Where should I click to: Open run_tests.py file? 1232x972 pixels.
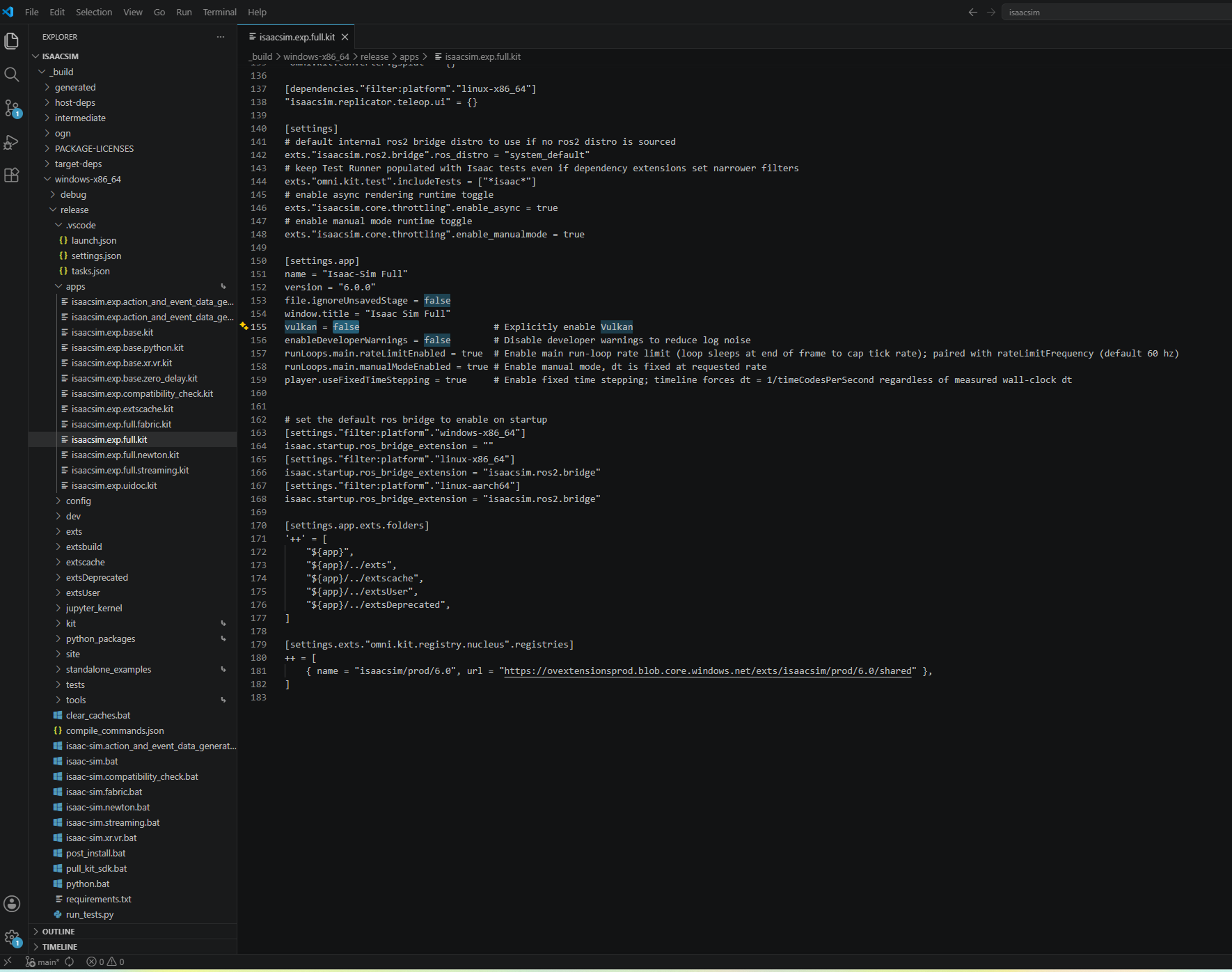[90, 914]
